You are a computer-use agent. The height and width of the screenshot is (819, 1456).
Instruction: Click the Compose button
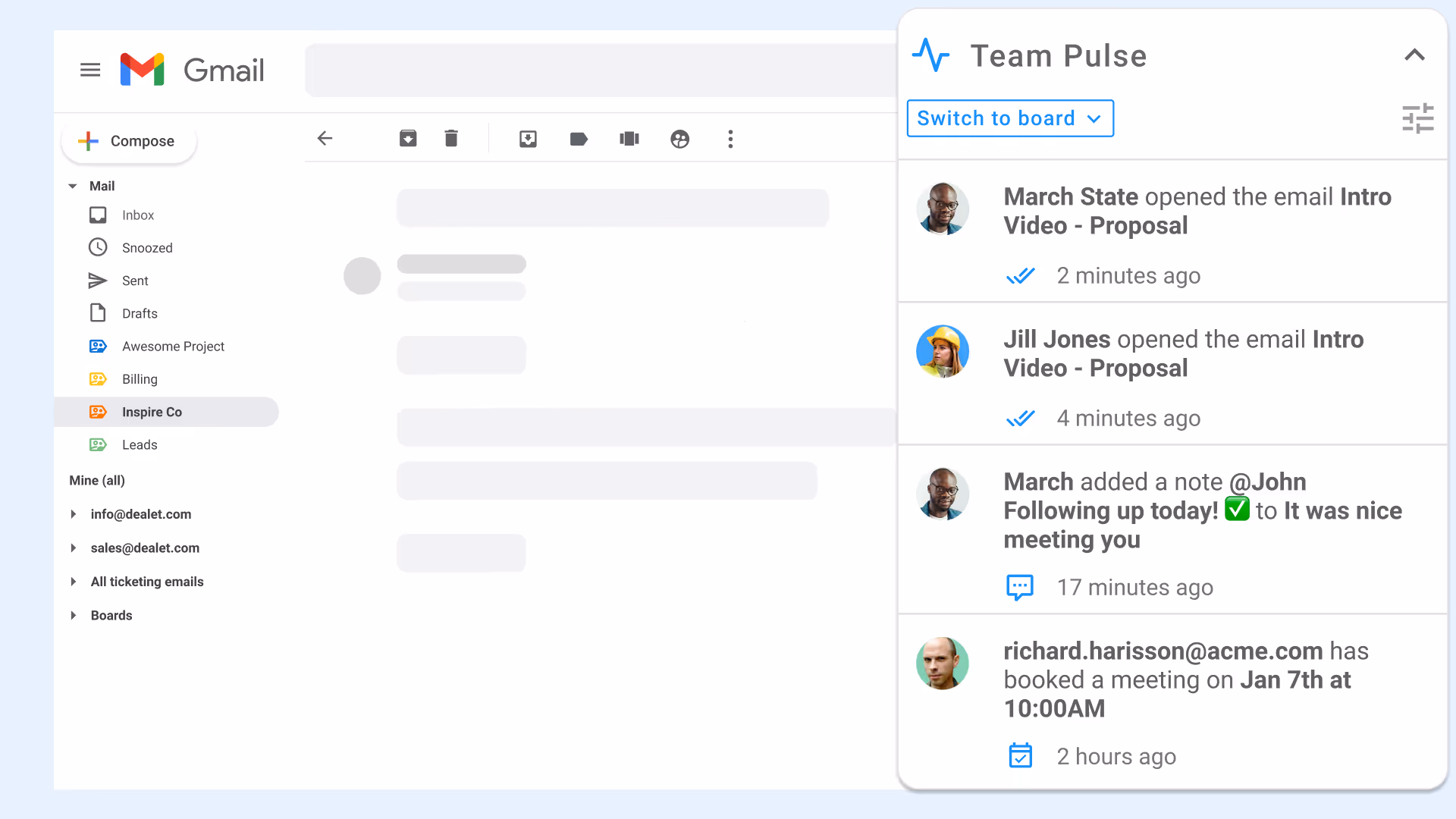(x=129, y=141)
